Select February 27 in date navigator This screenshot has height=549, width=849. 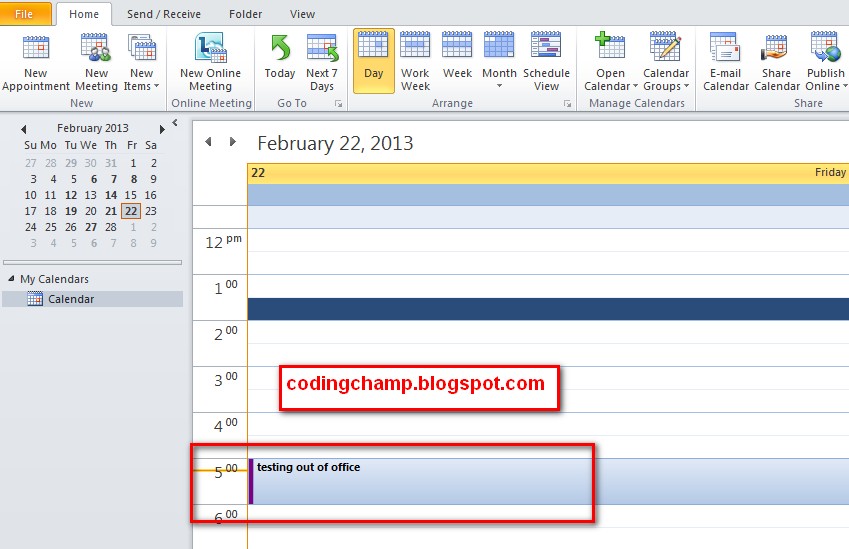coord(91,227)
